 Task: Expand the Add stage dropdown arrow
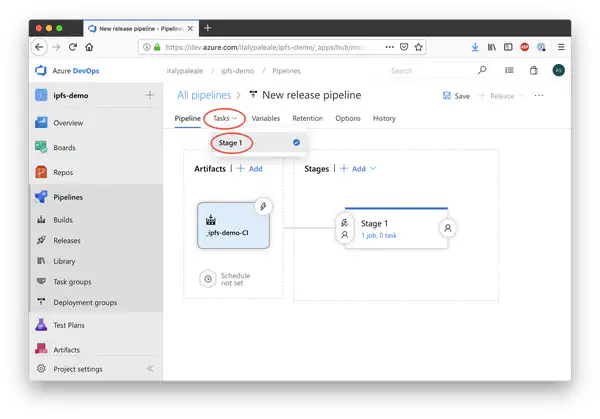373,169
